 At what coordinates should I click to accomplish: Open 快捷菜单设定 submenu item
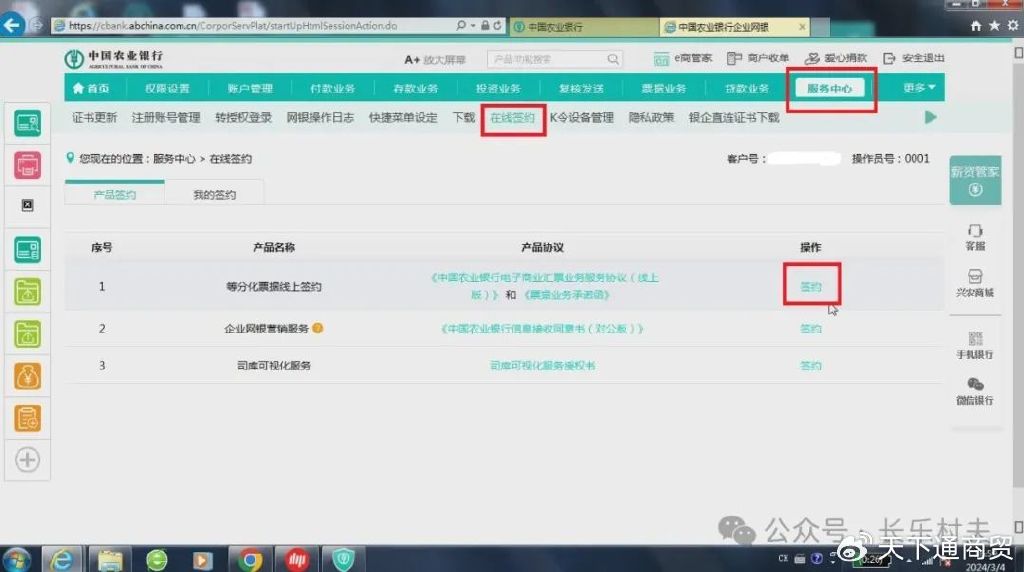pos(403,118)
